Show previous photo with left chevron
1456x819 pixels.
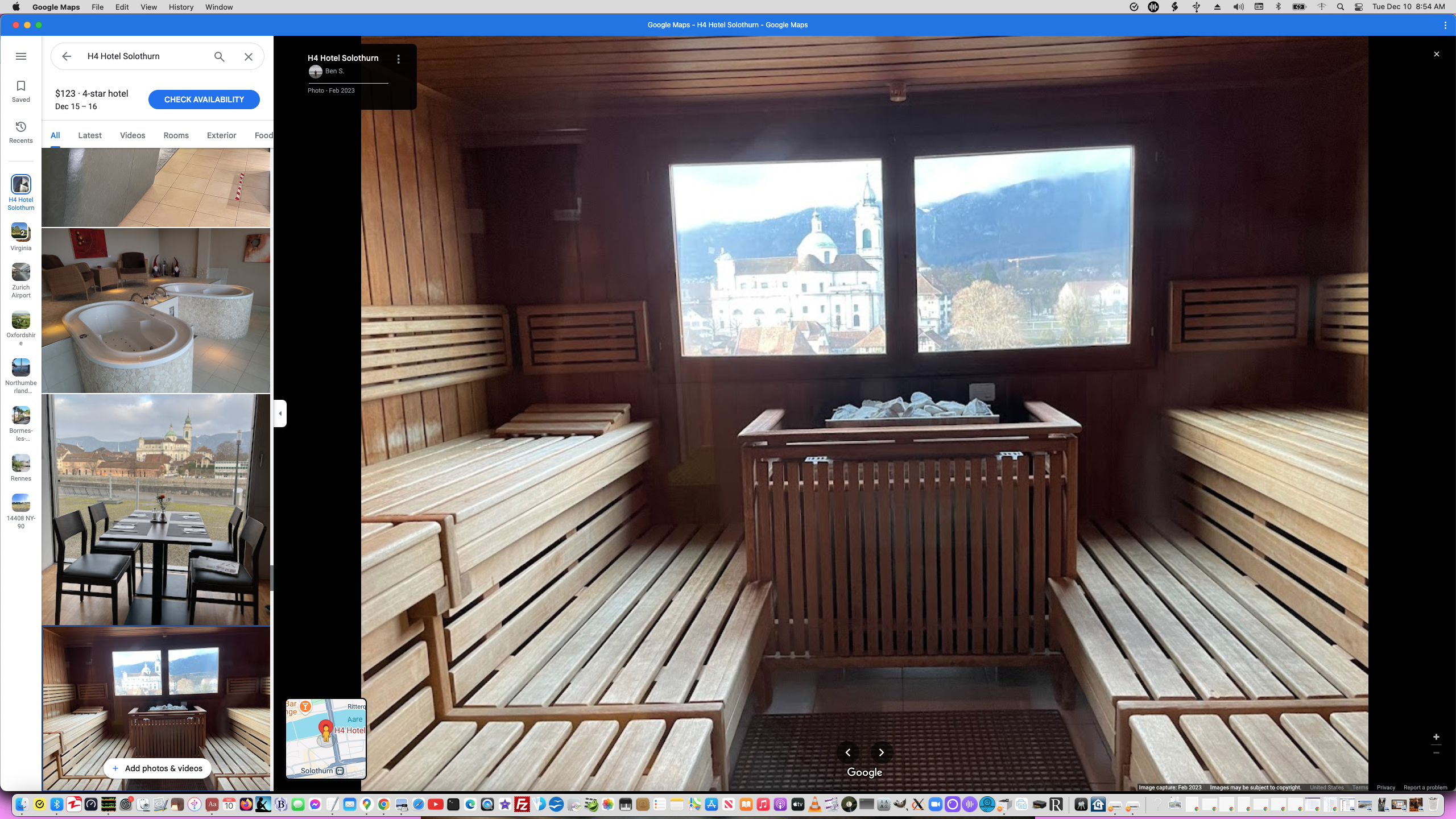point(848,752)
